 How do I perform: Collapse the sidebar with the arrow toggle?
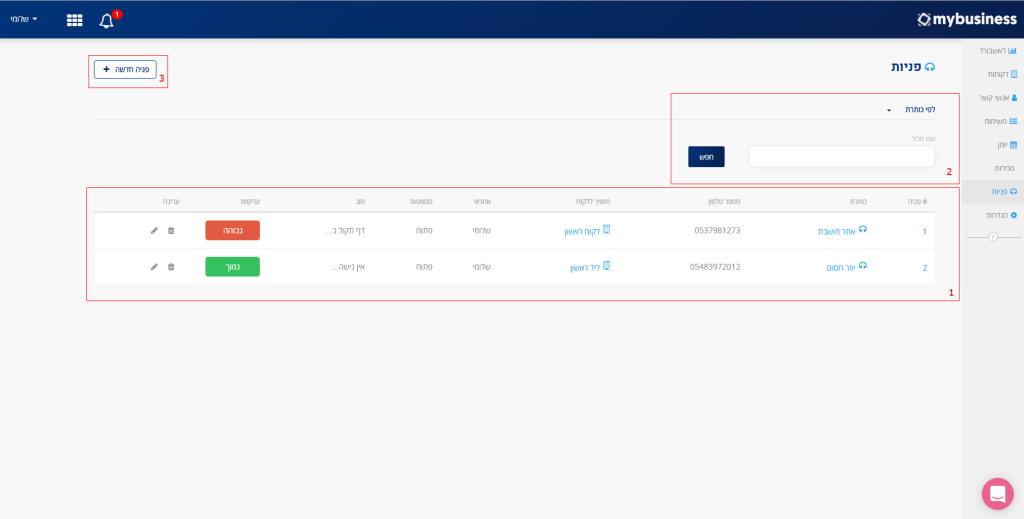993,236
